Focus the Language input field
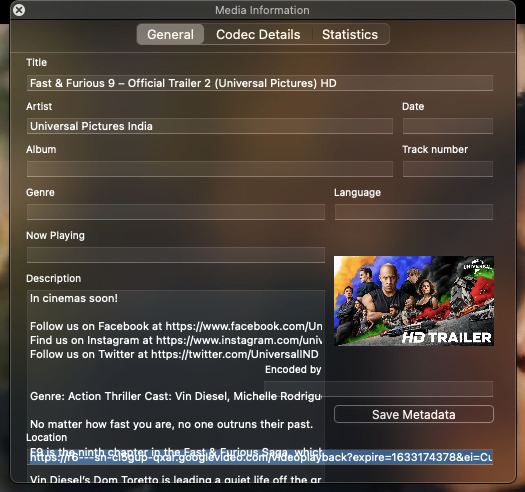Image resolution: width=525 pixels, height=492 pixels. tap(414, 212)
